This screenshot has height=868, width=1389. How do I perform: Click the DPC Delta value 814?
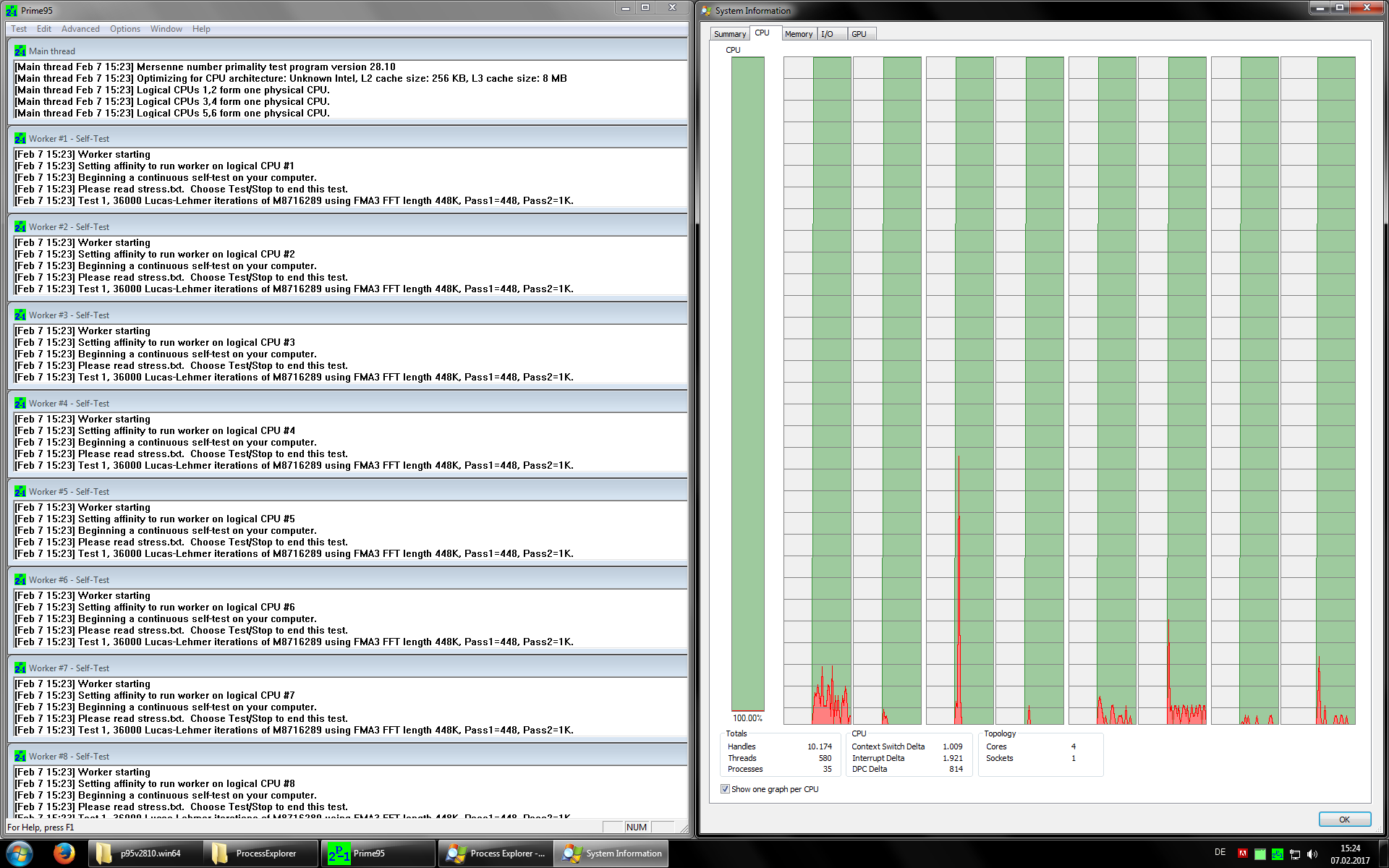[956, 769]
